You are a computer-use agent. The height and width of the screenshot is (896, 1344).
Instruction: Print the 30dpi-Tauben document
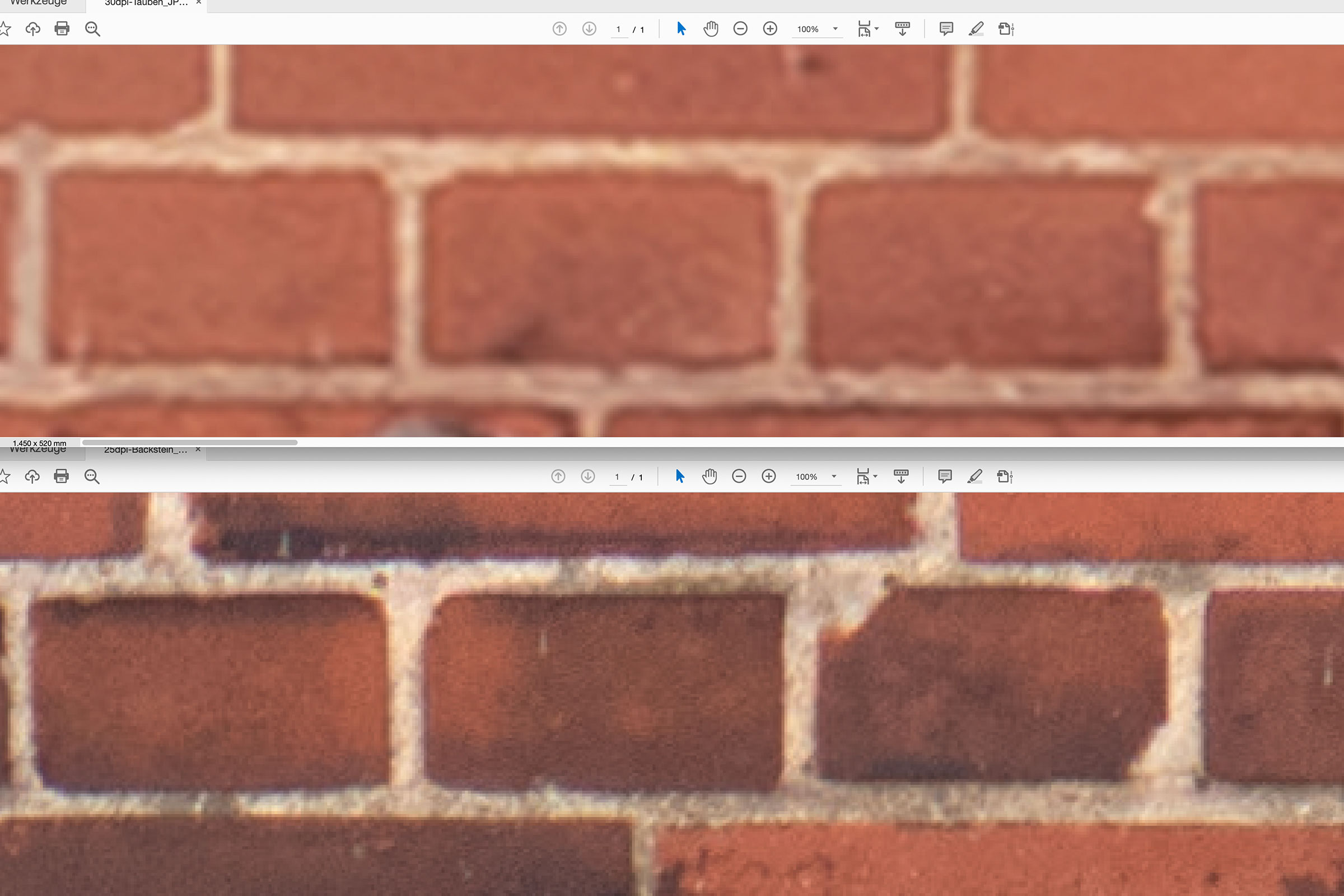[62, 29]
